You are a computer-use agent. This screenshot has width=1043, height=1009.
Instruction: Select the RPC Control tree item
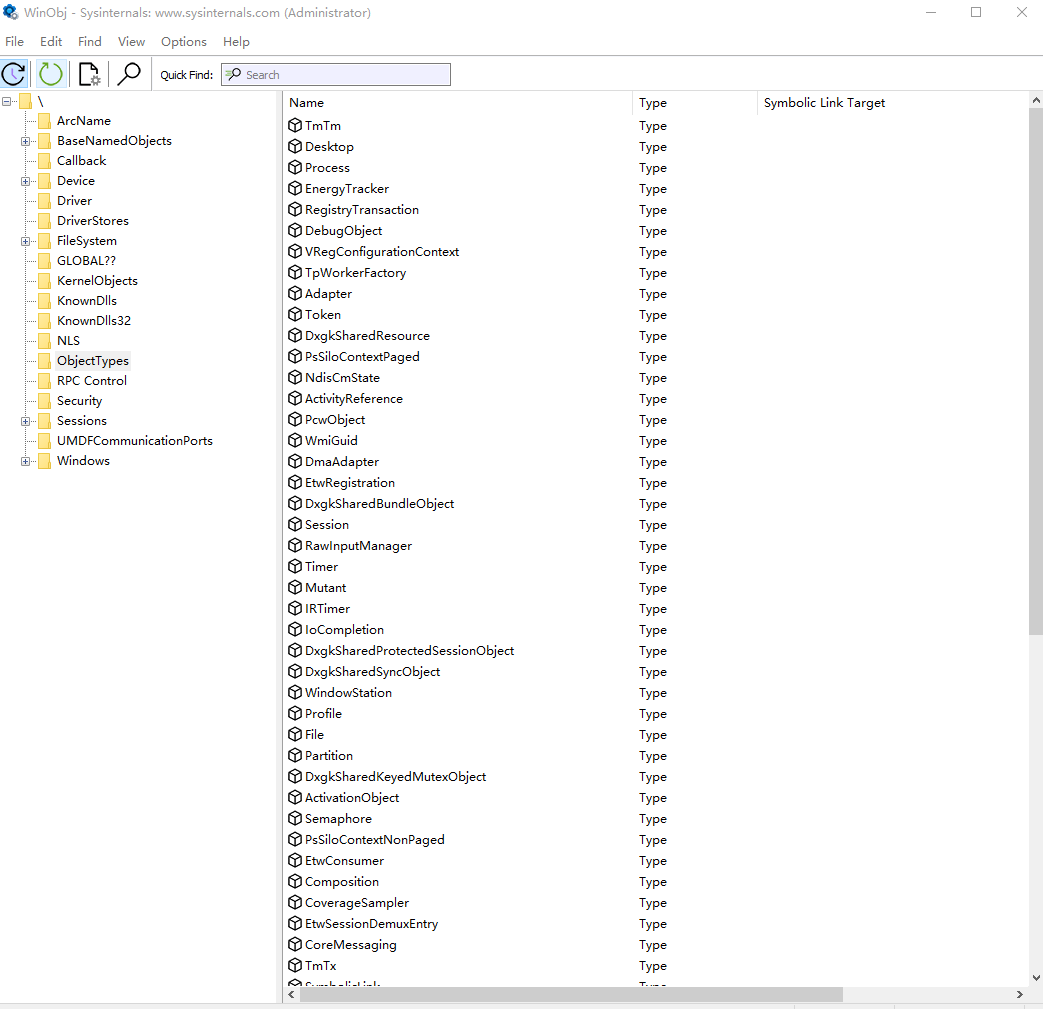click(x=92, y=381)
